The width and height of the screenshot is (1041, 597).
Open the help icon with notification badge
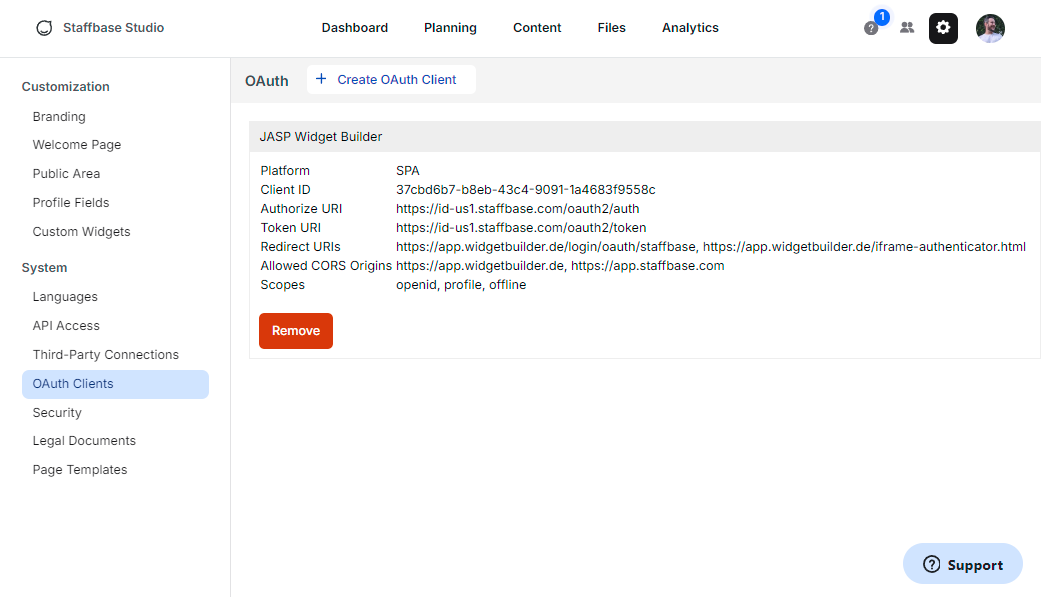tap(870, 29)
